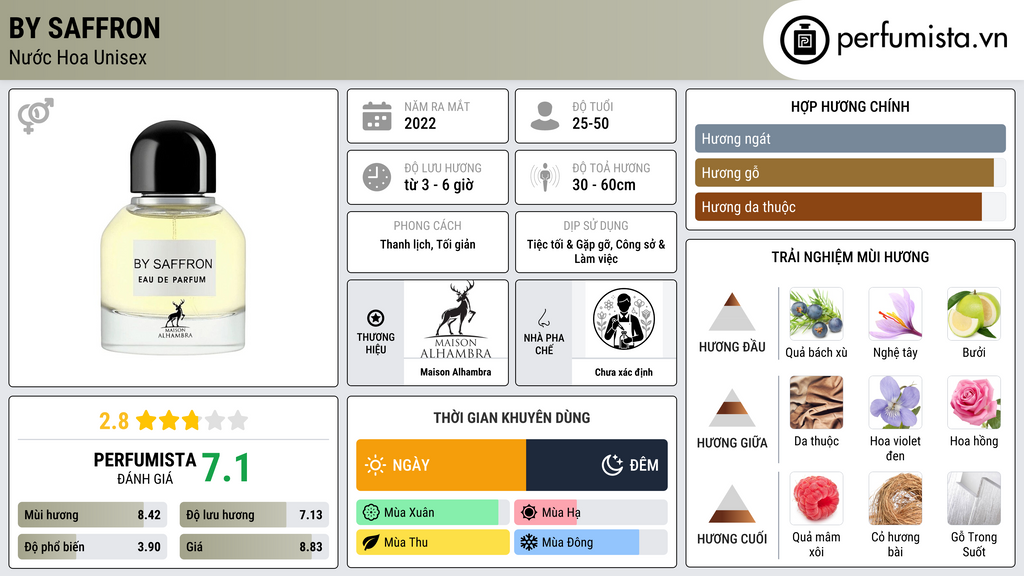Select the Quả bách xù note image

pos(816,314)
